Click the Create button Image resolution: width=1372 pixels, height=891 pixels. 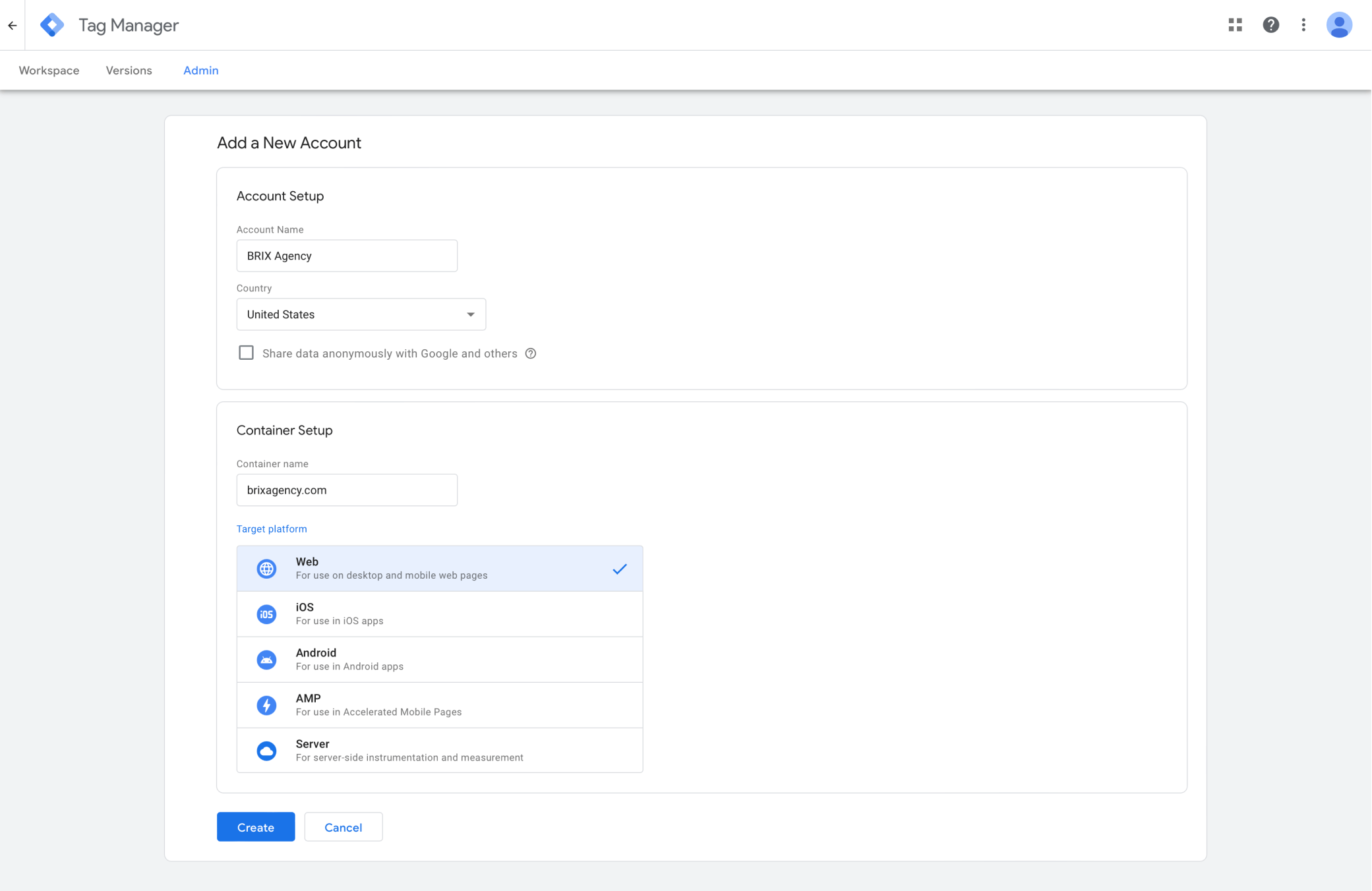(256, 827)
